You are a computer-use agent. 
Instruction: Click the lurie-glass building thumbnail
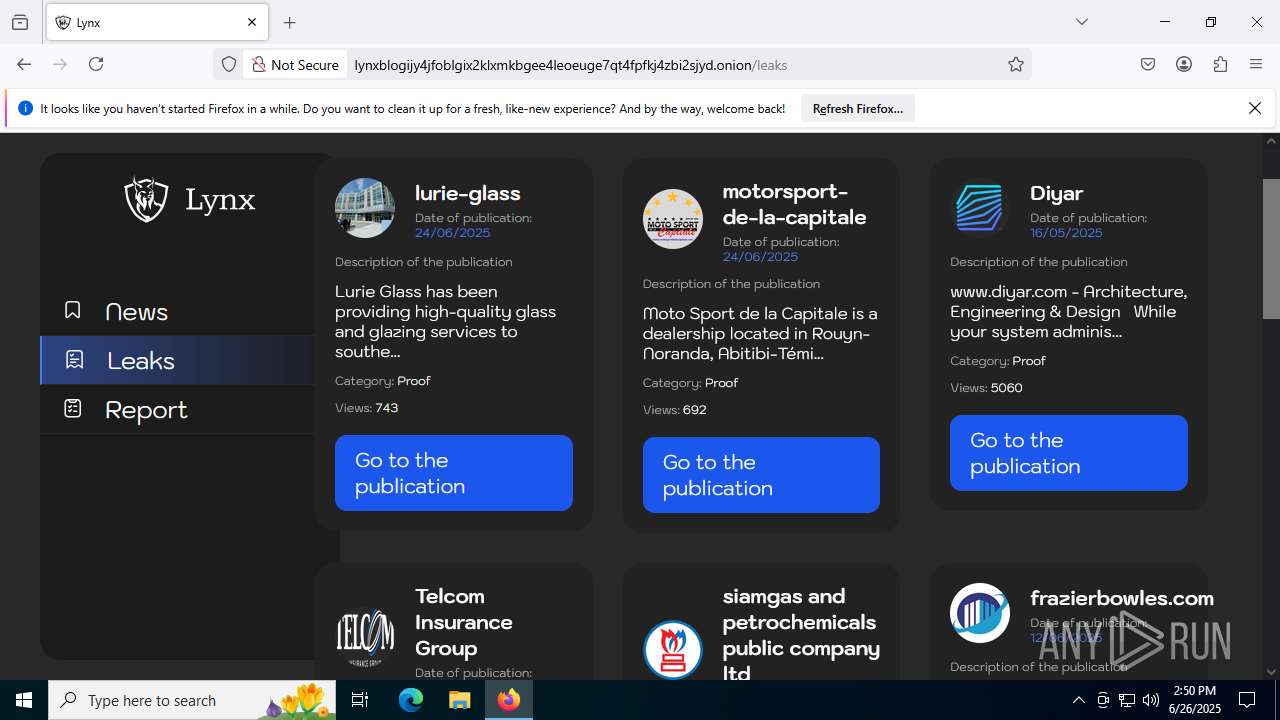(x=365, y=208)
